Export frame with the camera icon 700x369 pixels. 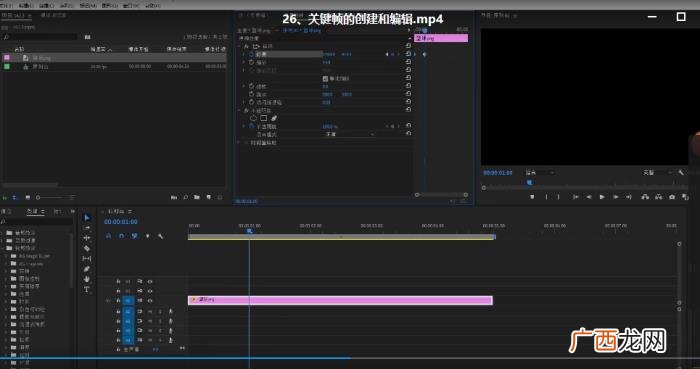pyautogui.click(x=672, y=197)
